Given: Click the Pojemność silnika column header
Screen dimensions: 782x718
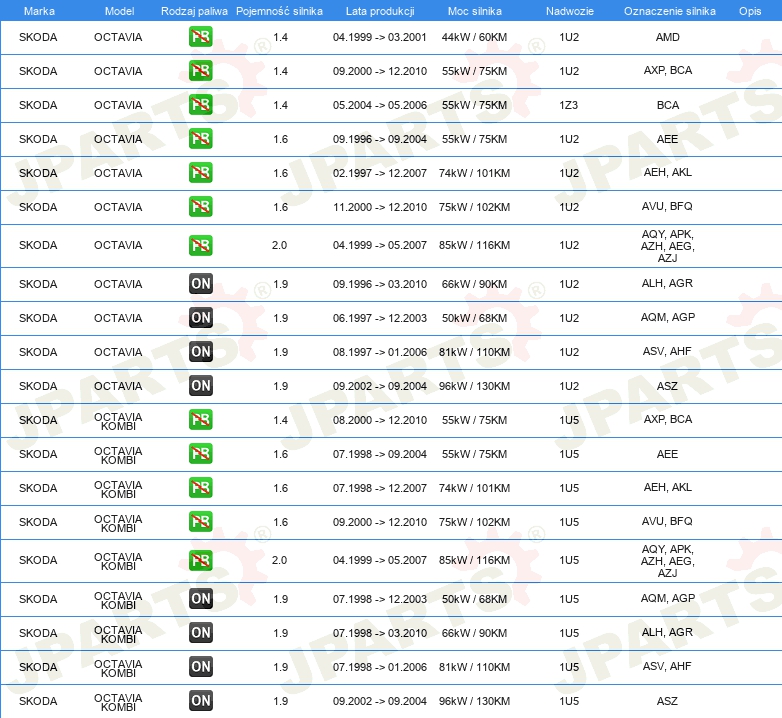Looking at the screenshot, I should coord(279,11).
